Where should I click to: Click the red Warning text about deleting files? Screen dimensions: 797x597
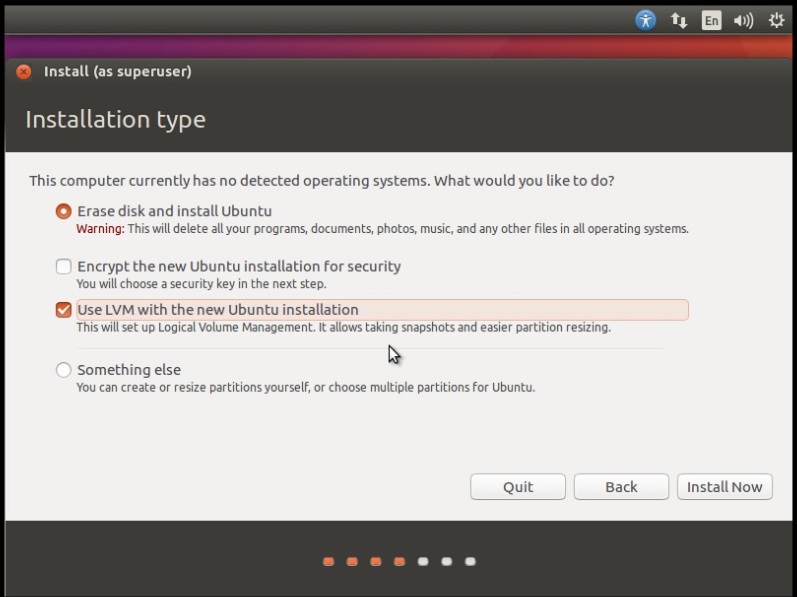tap(382, 229)
